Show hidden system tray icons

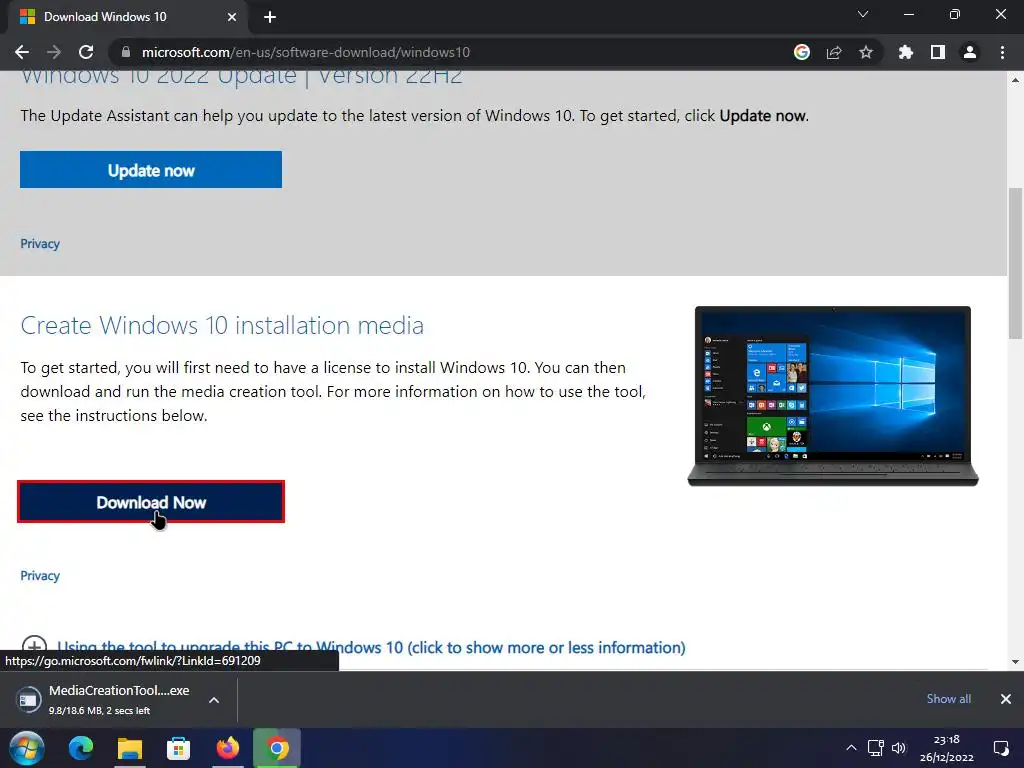pos(851,748)
